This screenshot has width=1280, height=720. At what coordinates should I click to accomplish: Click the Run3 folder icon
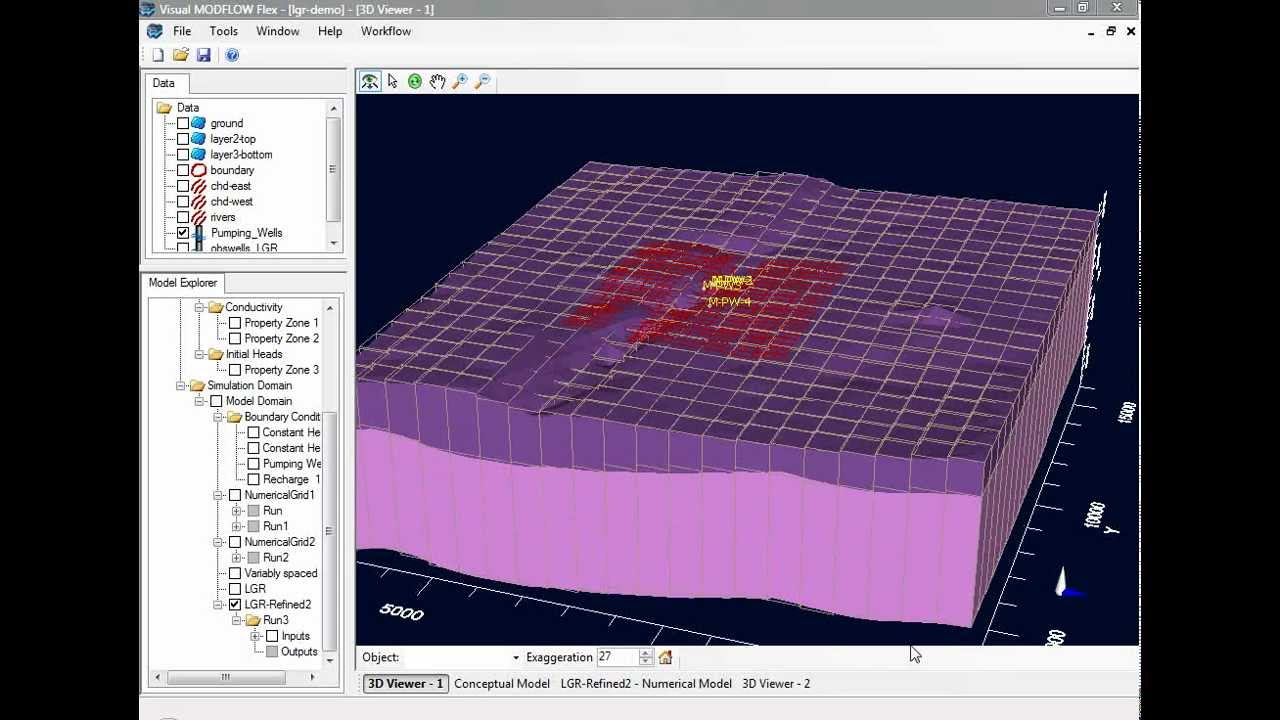(x=253, y=620)
